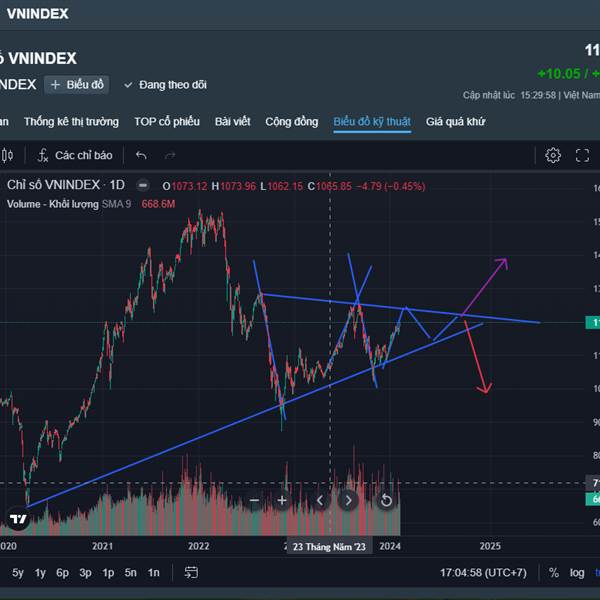This screenshot has width=600, height=600.
Task: Open Bài viết tab
Action: pos(232,122)
